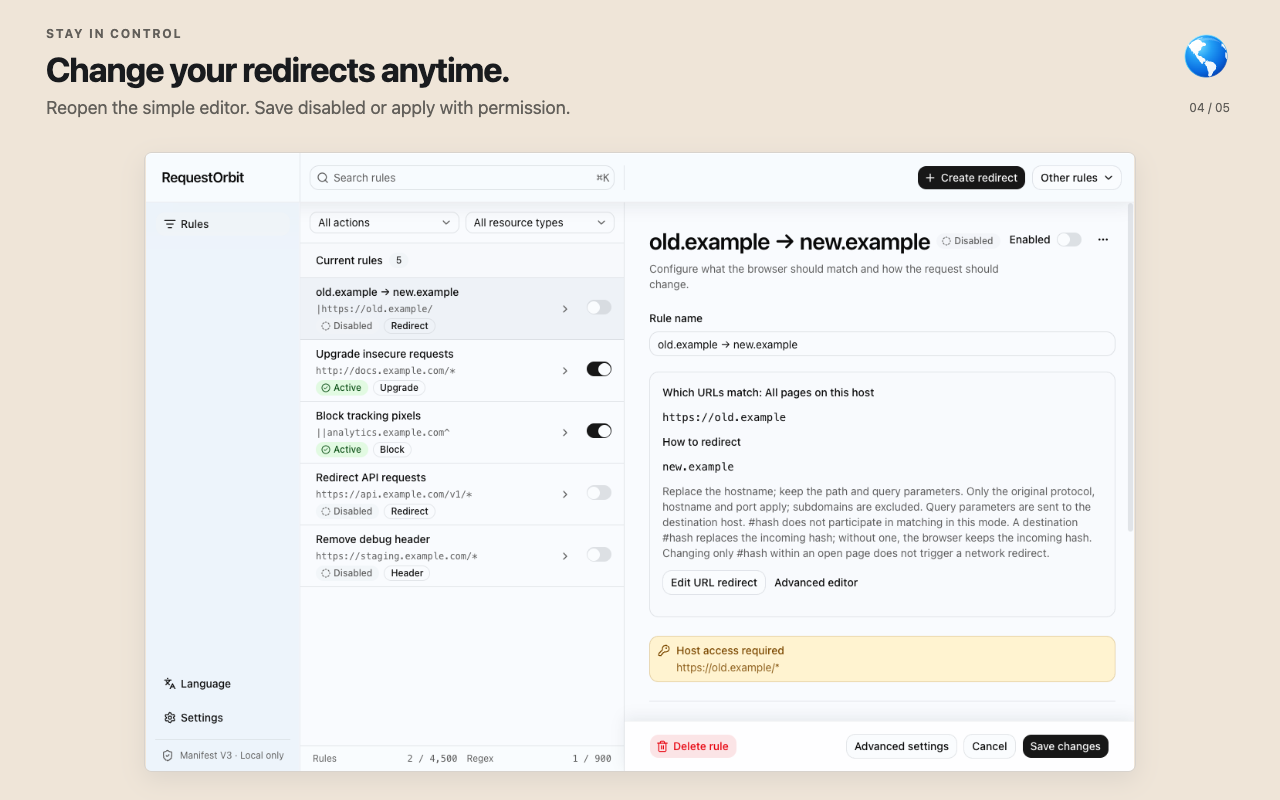
Task: Click the Rule name input field
Action: (x=882, y=344)
